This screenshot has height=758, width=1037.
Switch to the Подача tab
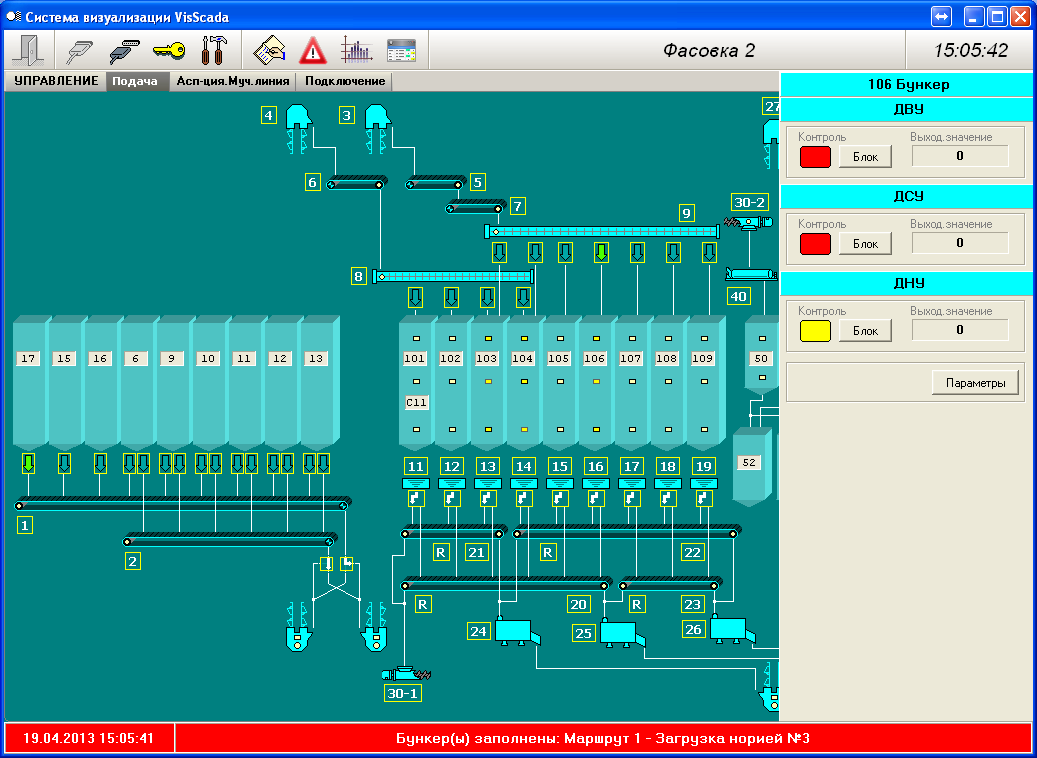click(x=135, y=82)
